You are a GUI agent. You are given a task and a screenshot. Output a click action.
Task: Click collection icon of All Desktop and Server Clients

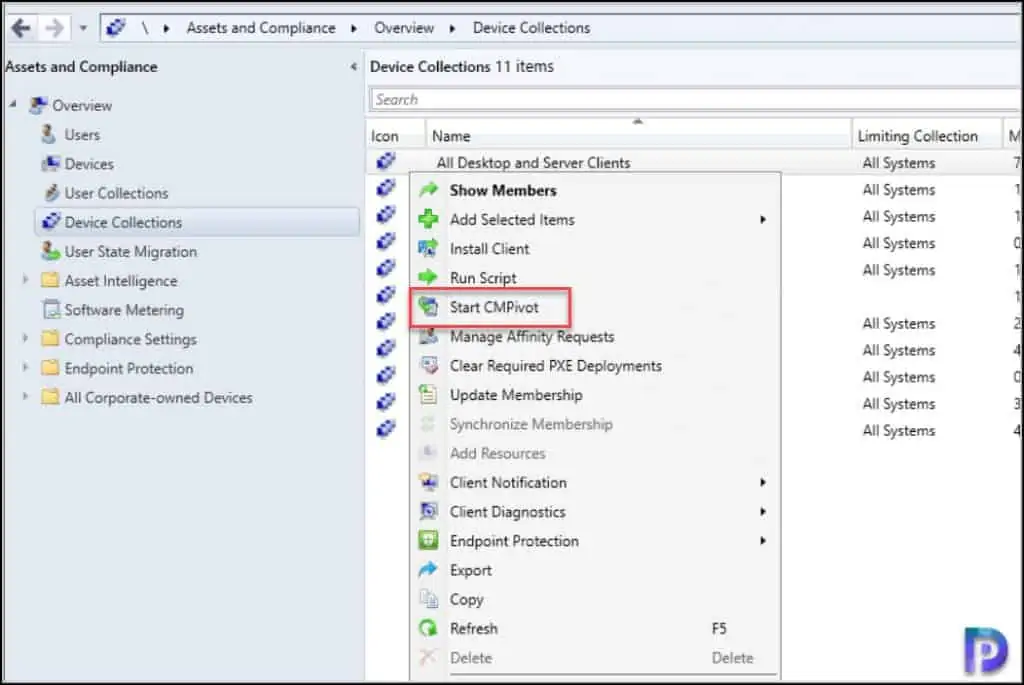pyautogui.click(x=386, y=161)
